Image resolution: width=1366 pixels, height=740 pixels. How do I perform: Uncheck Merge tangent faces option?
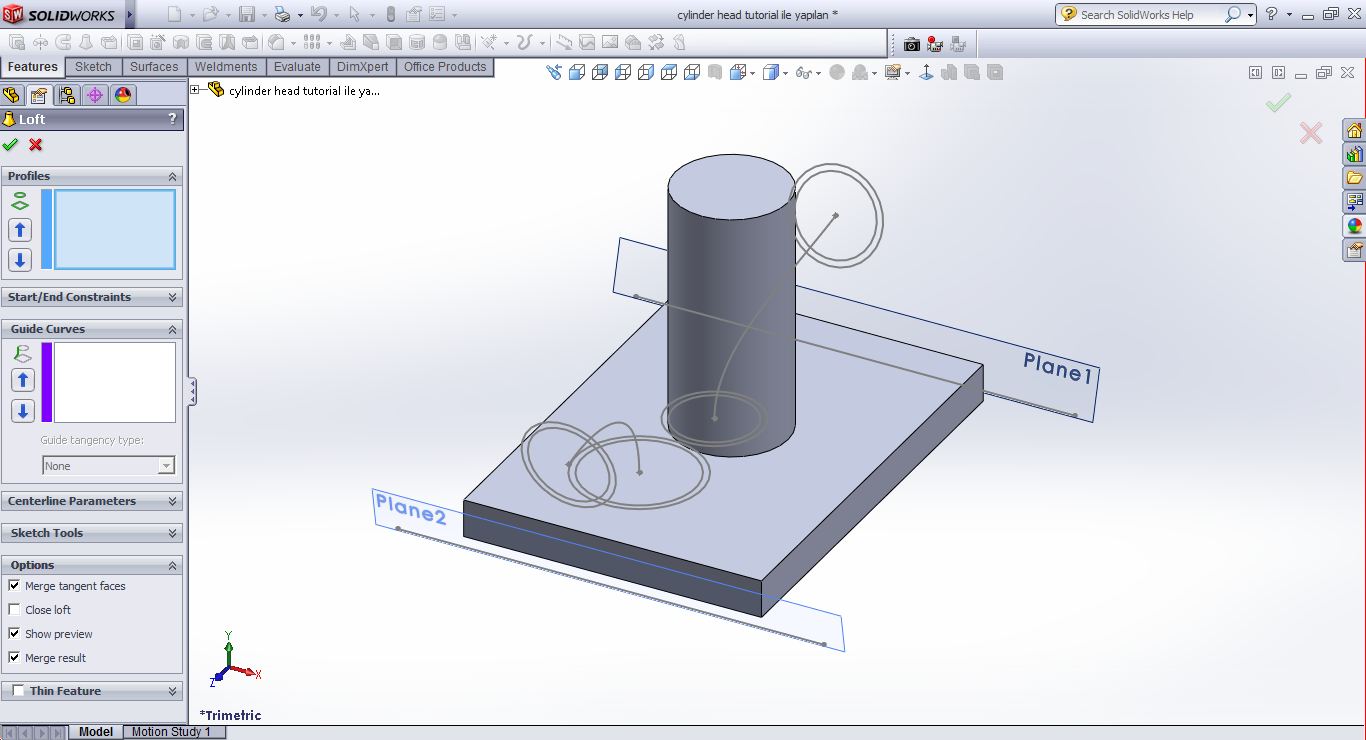[14, 586]
